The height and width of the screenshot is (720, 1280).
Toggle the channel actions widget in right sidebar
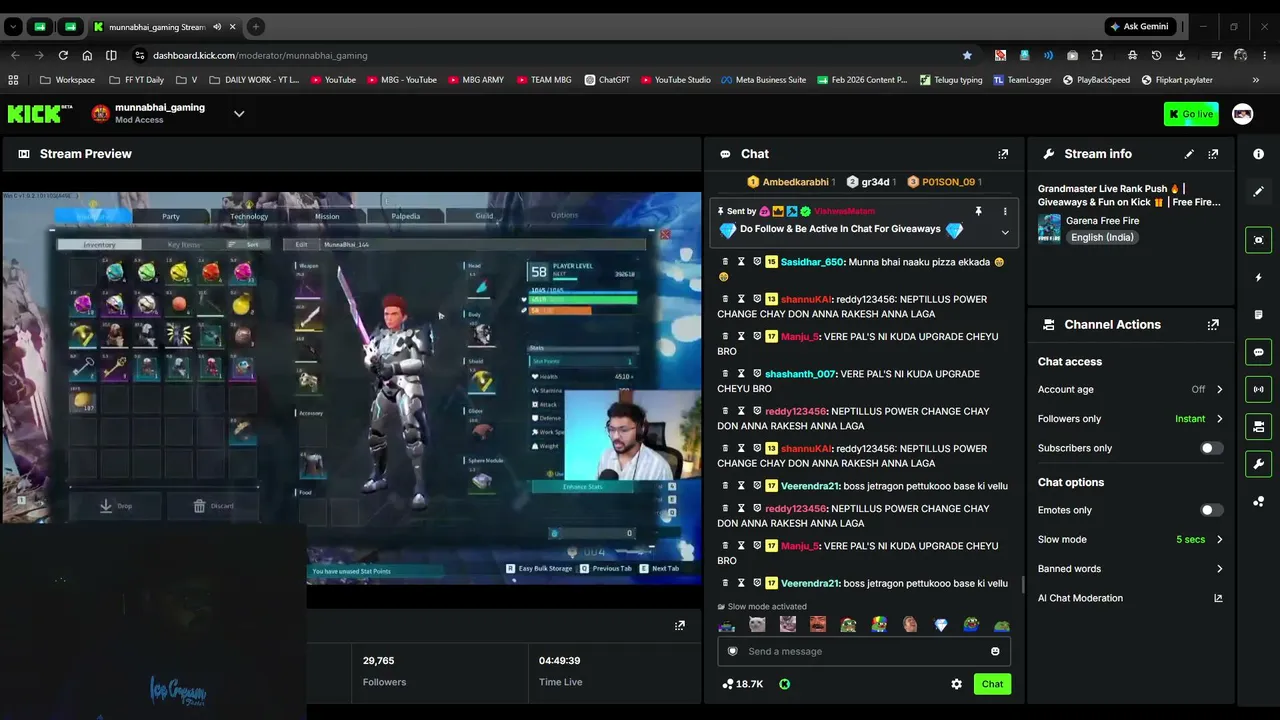coord(1259,427)
